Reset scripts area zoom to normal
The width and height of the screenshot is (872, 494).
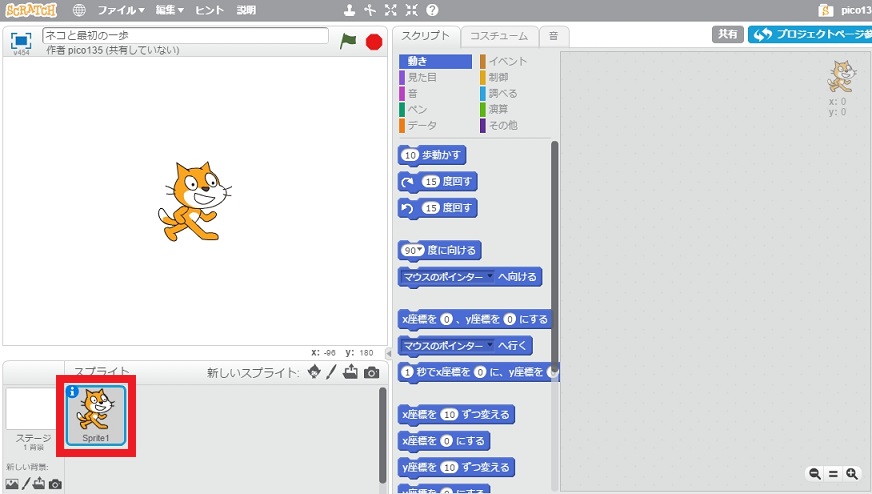coord(833,474)
